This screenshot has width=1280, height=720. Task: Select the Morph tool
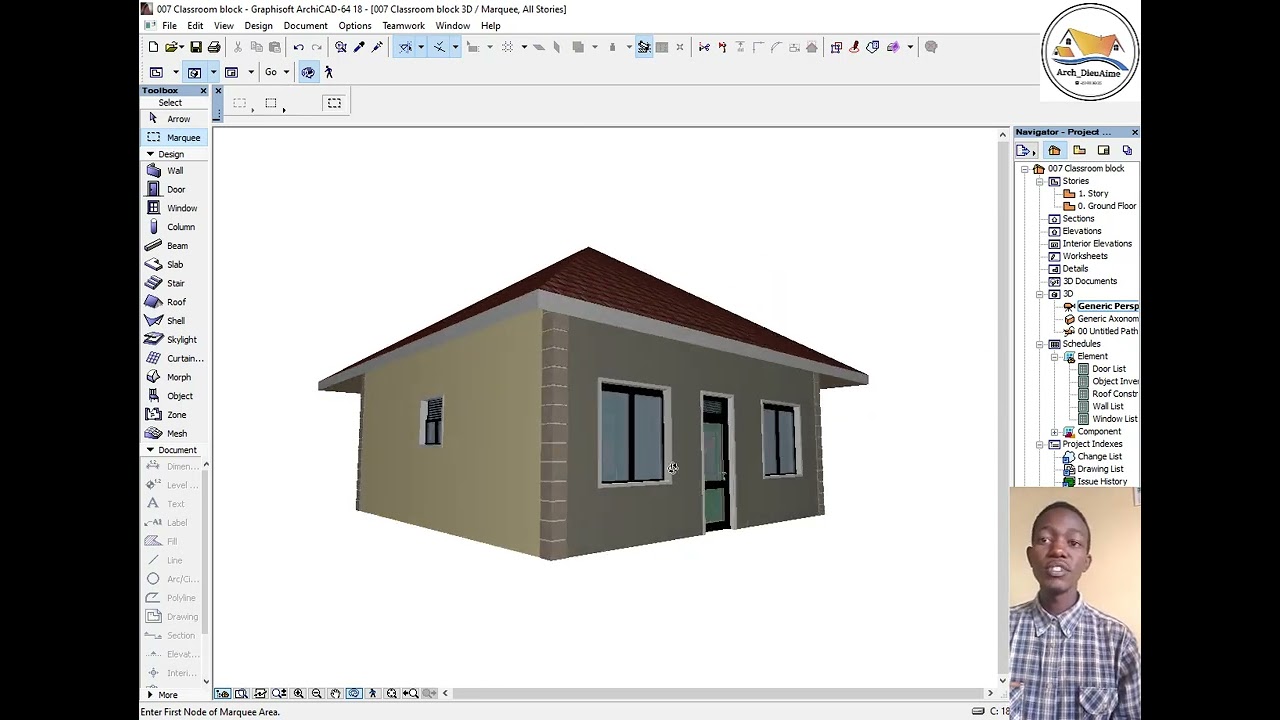[x=175, y=377]
